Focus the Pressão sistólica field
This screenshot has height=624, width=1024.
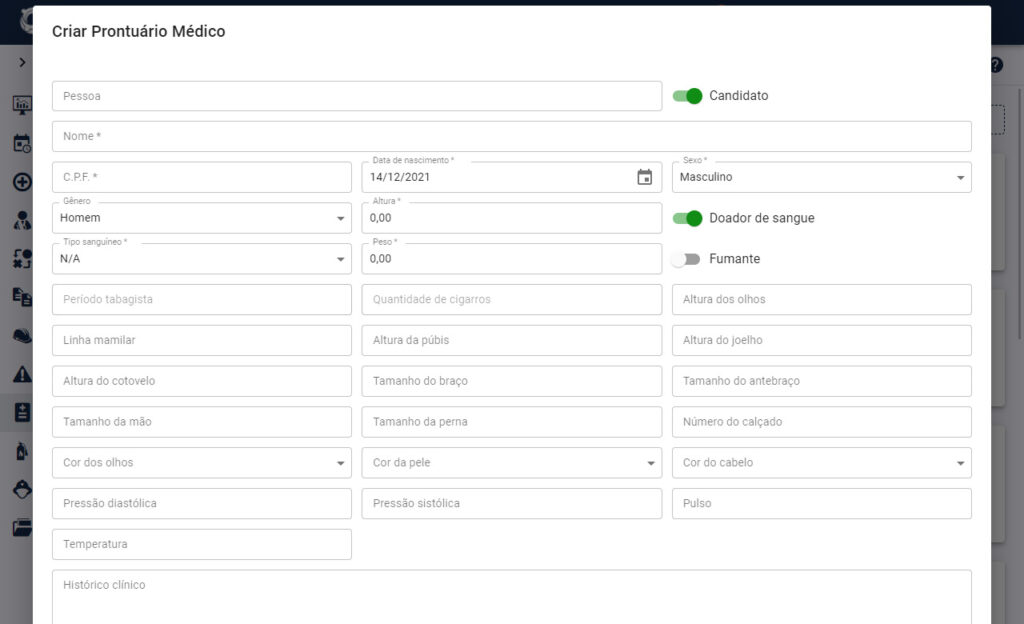tap(511, 503)
